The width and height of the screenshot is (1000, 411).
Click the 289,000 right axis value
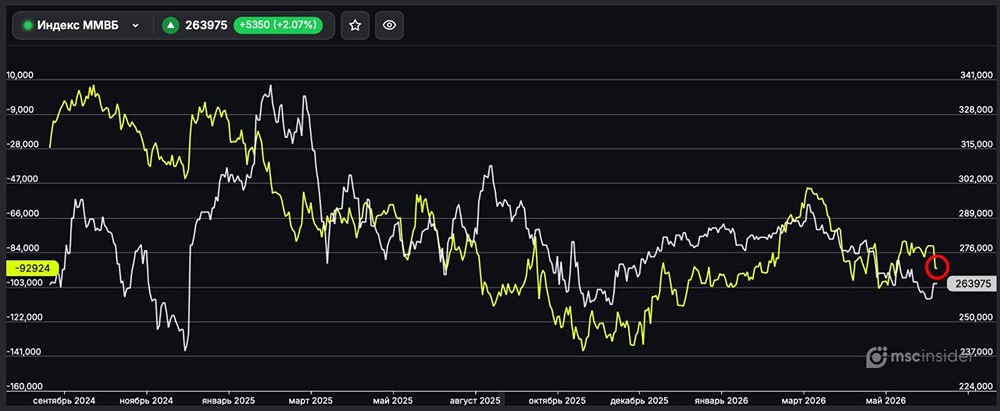(x=975, y=214)
